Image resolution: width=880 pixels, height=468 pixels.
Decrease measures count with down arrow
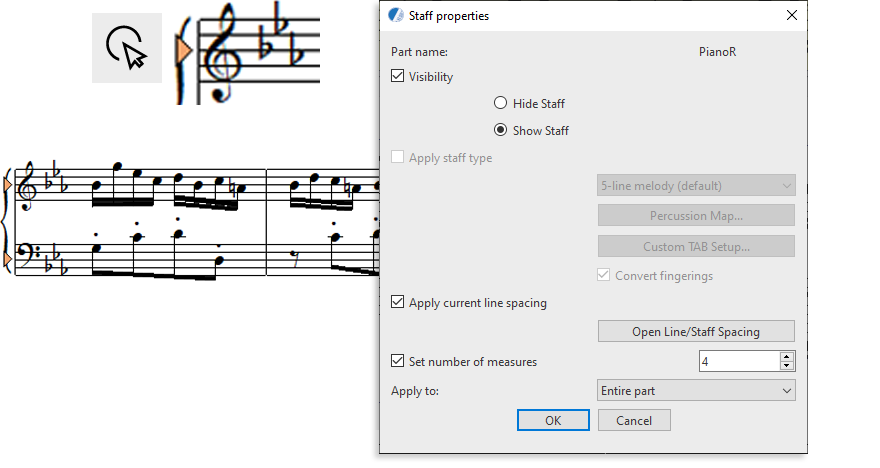787,366
